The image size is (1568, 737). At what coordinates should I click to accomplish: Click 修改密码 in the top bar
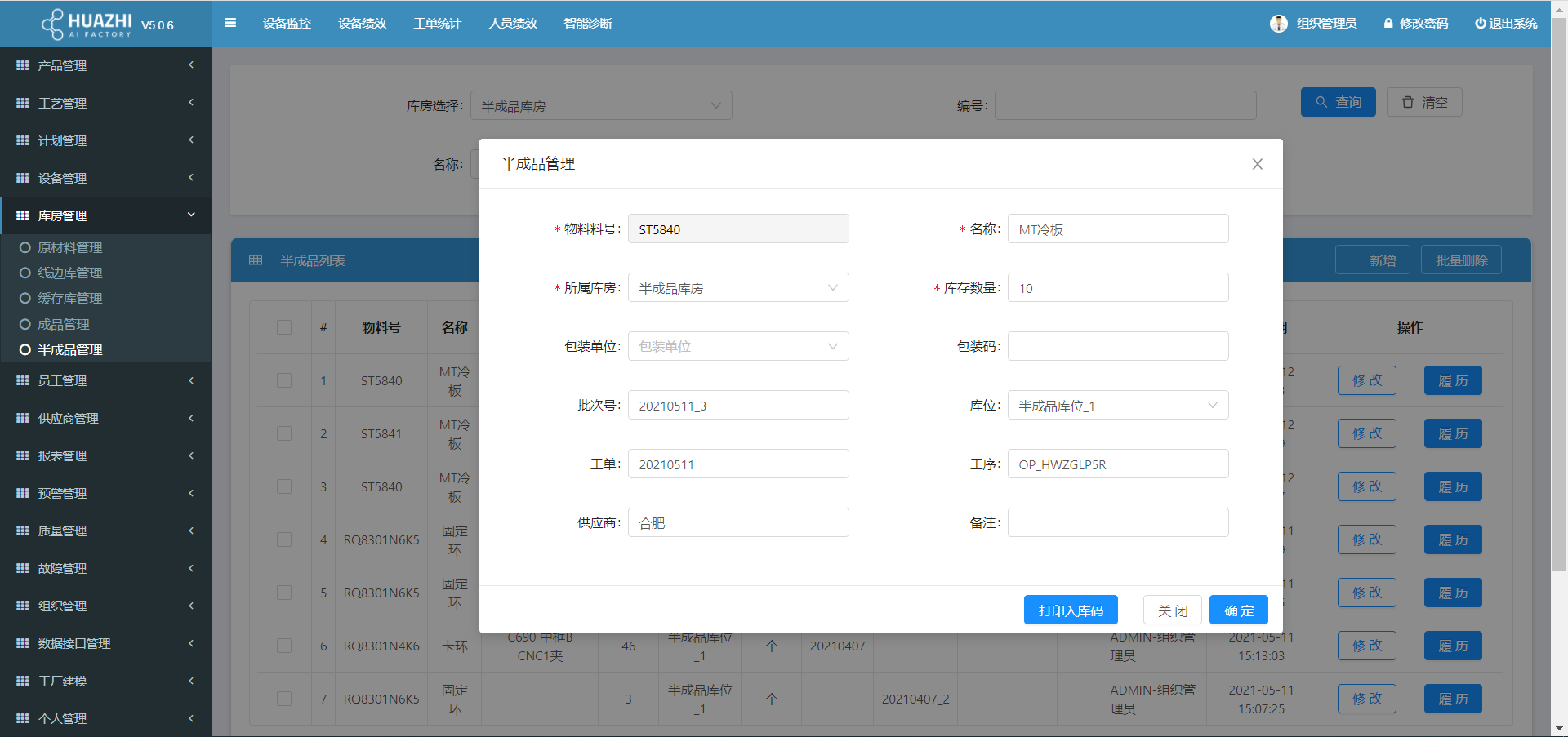tap(1416, 24)
